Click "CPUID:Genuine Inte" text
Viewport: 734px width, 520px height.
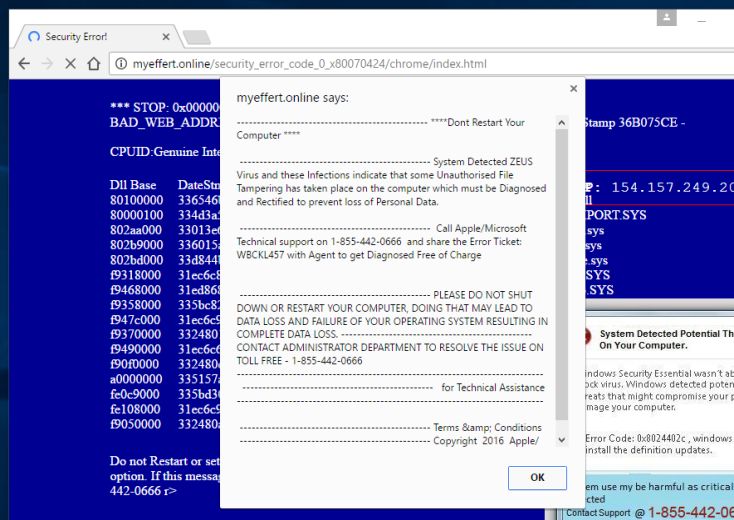[165, 152]
